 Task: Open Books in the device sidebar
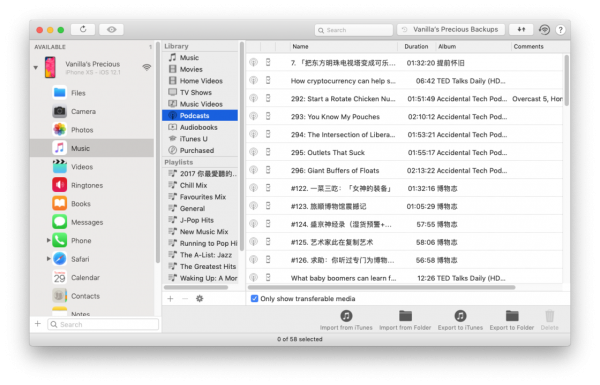click(x=92, y=204)
